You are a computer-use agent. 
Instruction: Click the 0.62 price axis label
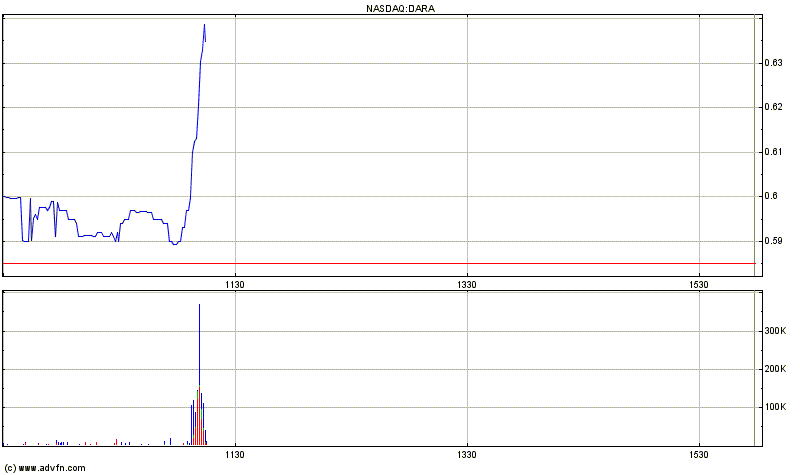(772, 107)
